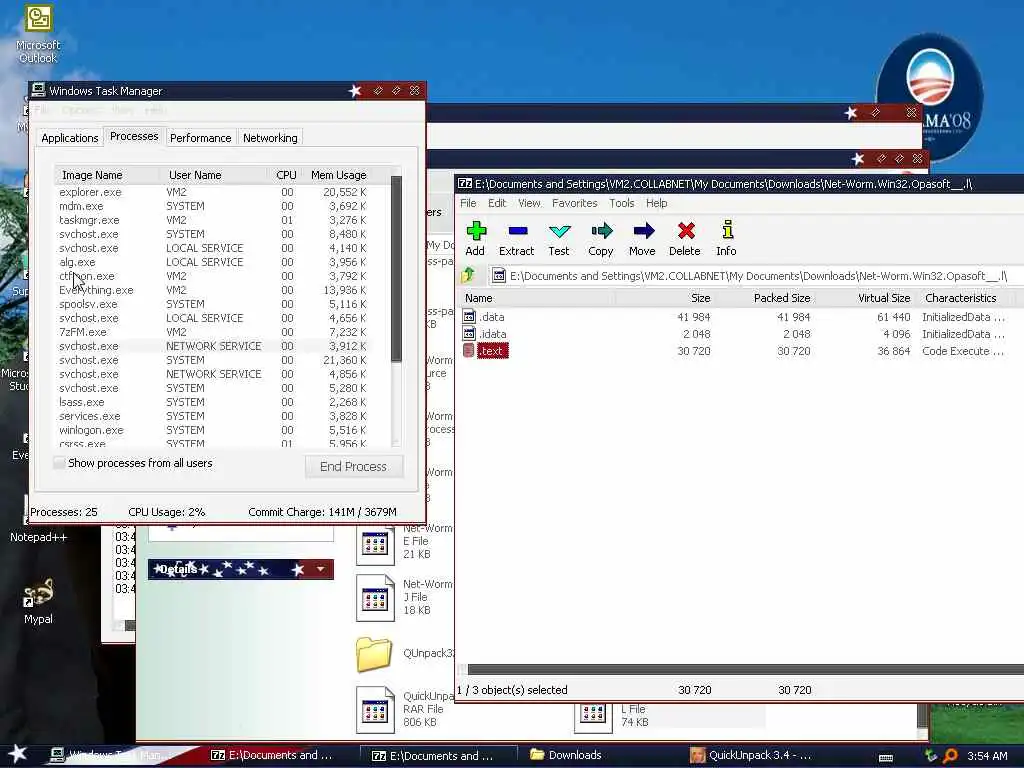This screenshot has height=768, width=1024.
Task: Click Task Manager title bar icon
Action: click(x=39, y=90)
